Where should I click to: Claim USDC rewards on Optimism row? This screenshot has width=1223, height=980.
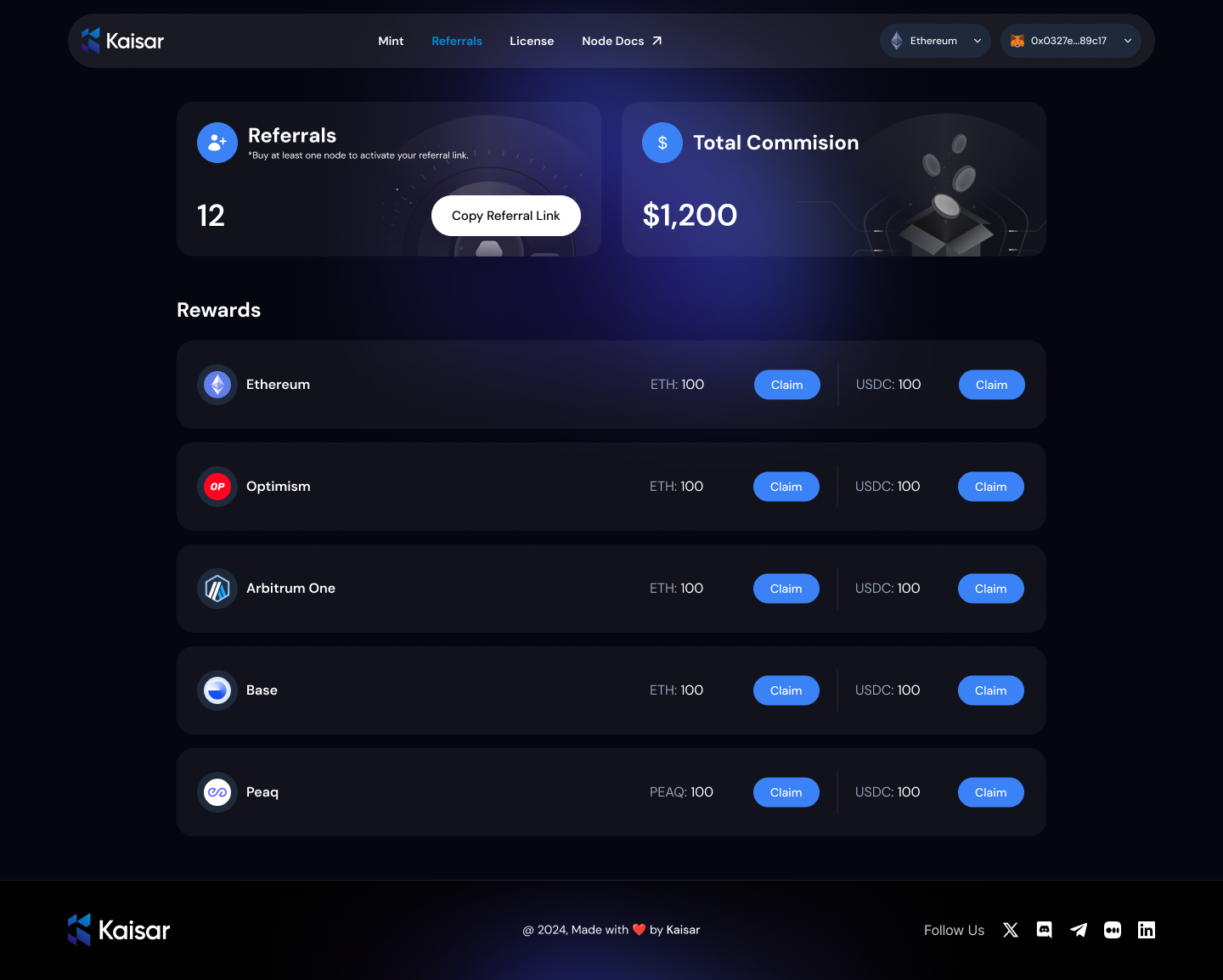pos(991,487)
